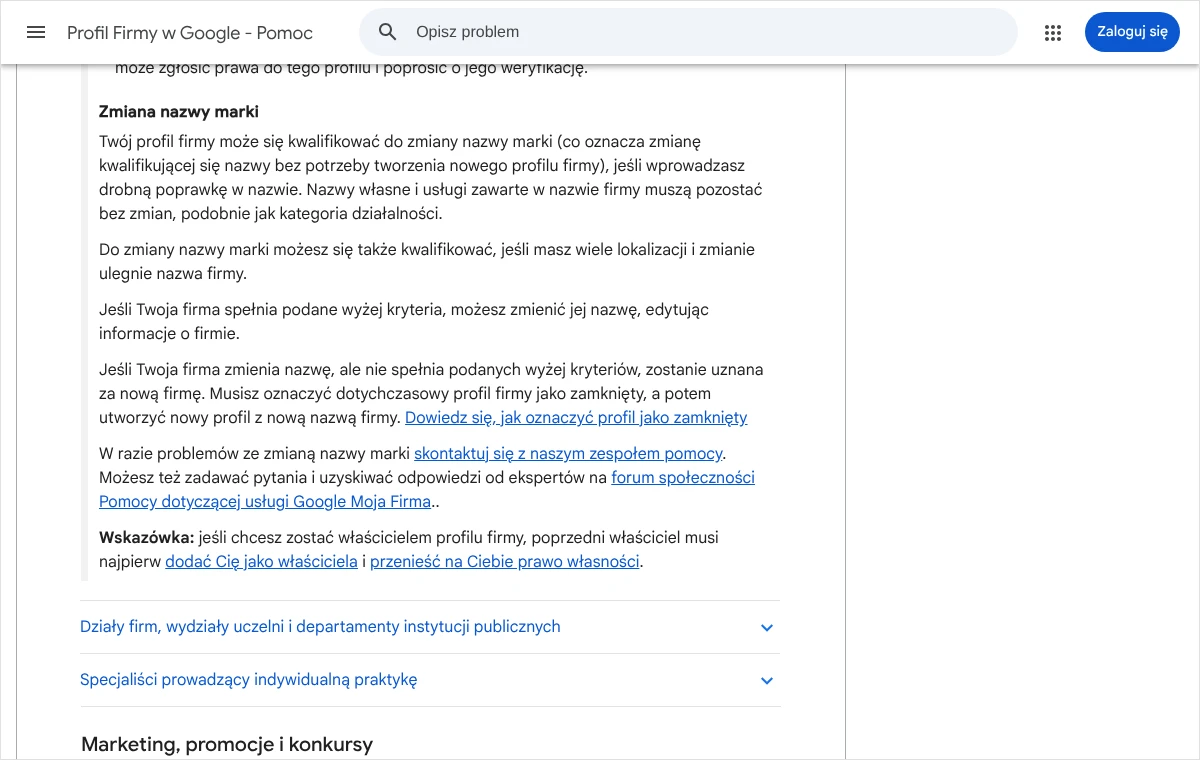Expand Działy firm, wydziały uczelni section
This screenshot has height=760, width=1200.
tap(429, 627)
